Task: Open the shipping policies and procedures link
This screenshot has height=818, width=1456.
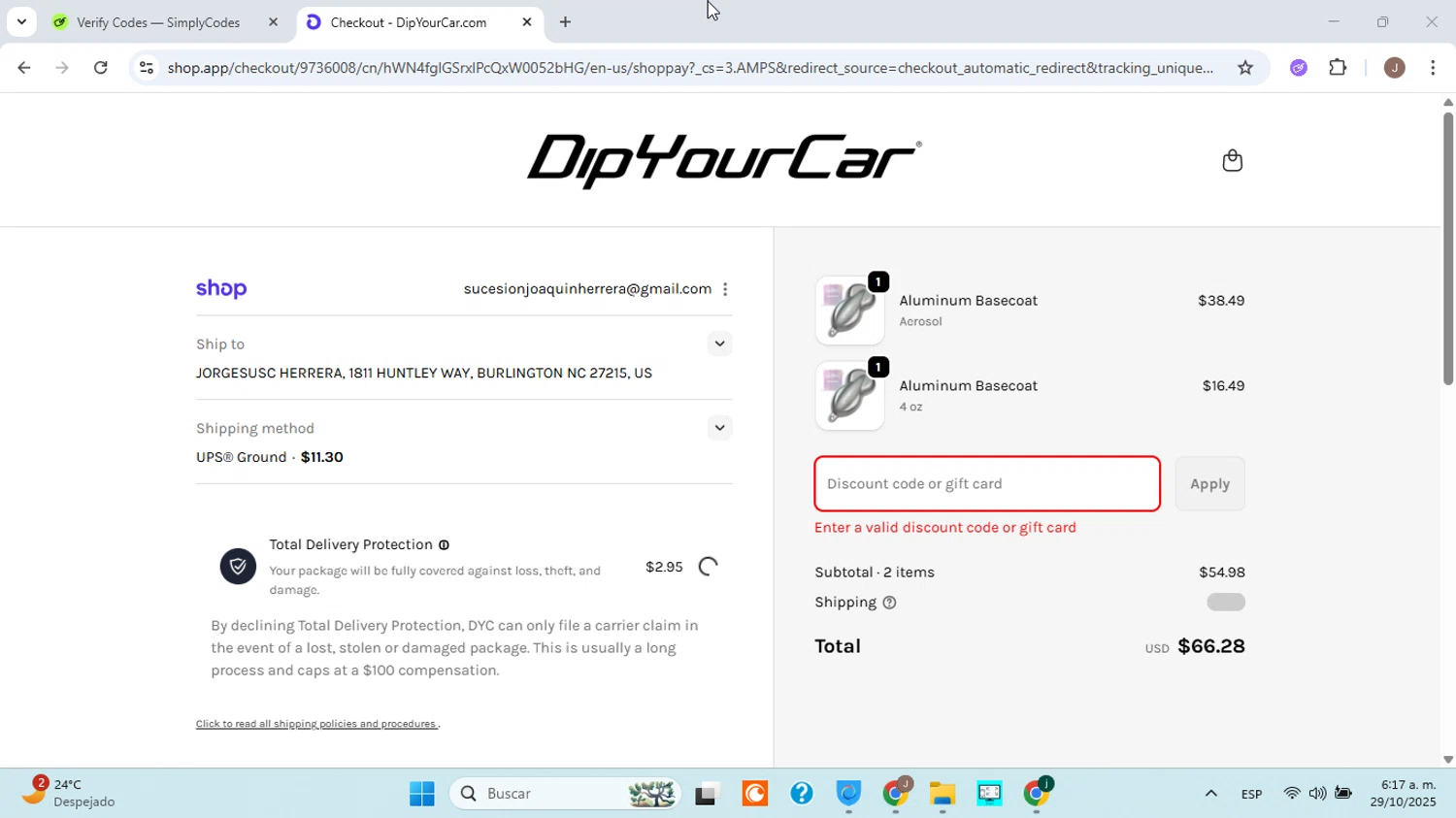Action: click(x=317, y=724)
